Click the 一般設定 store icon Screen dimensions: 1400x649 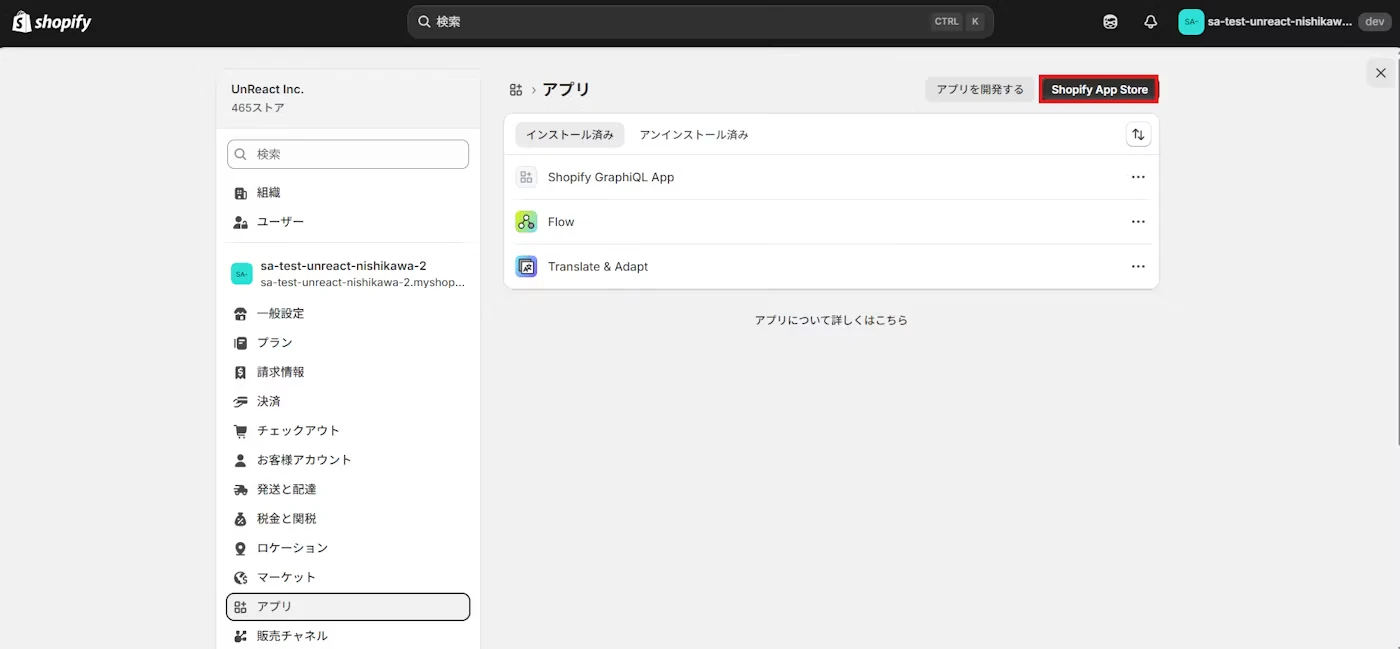pos(240,314)
